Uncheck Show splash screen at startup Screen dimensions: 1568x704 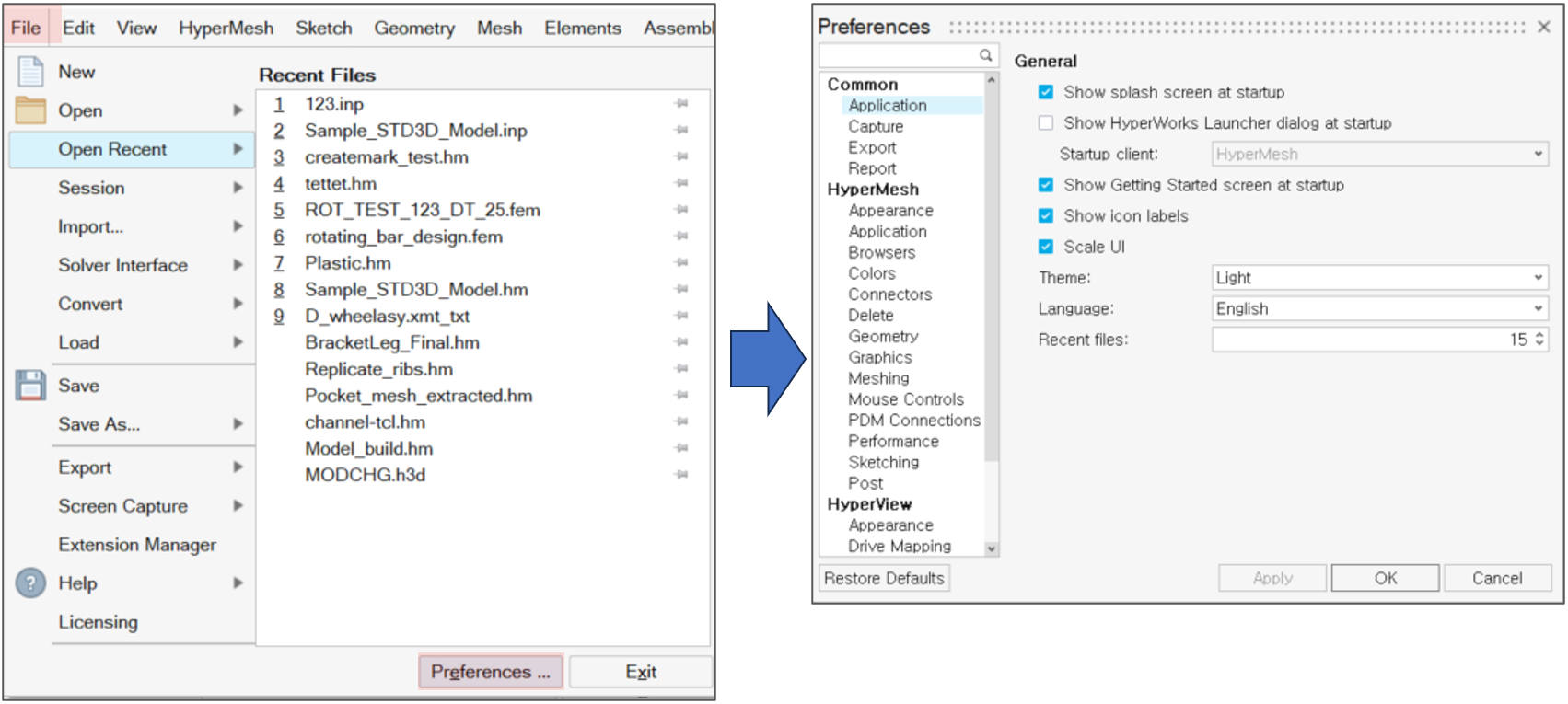pyautogui.click(x=1046, y=92)
